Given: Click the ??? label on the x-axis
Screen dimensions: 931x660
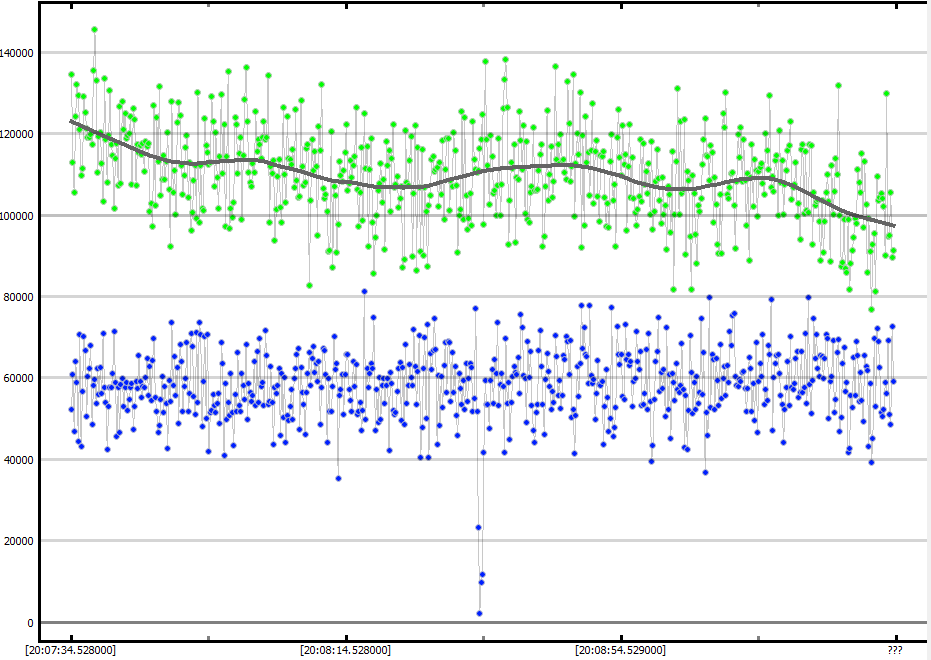Looking at the screenshot, I should 896,650.
